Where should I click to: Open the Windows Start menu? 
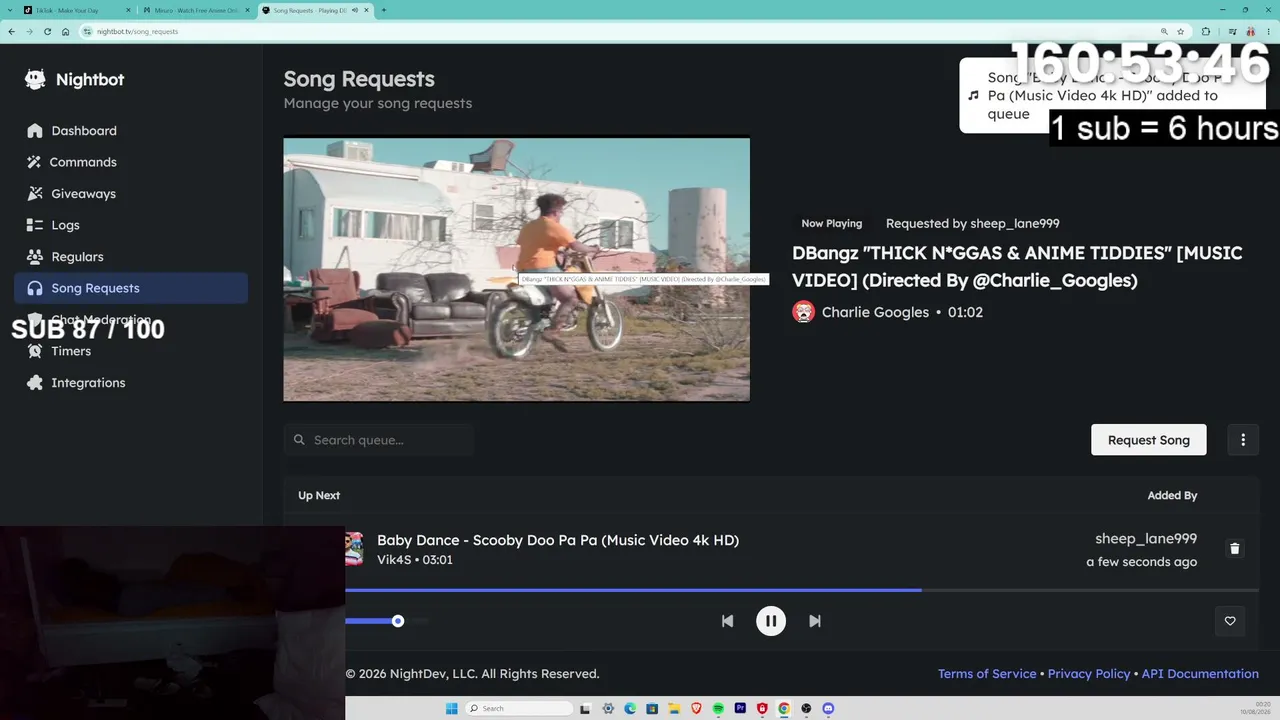(451, 709)
